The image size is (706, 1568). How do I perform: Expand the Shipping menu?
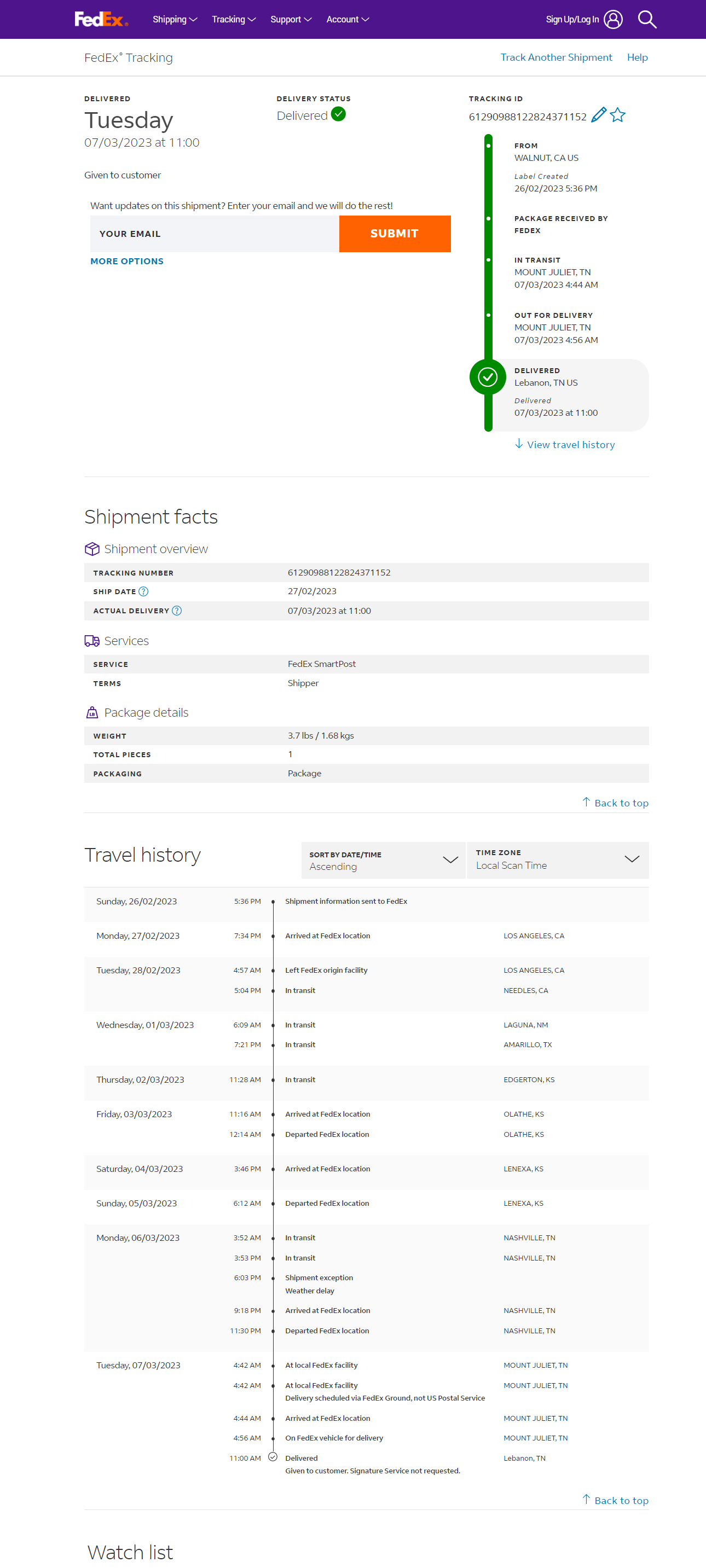pyautogui.click(x=175, y=20)
